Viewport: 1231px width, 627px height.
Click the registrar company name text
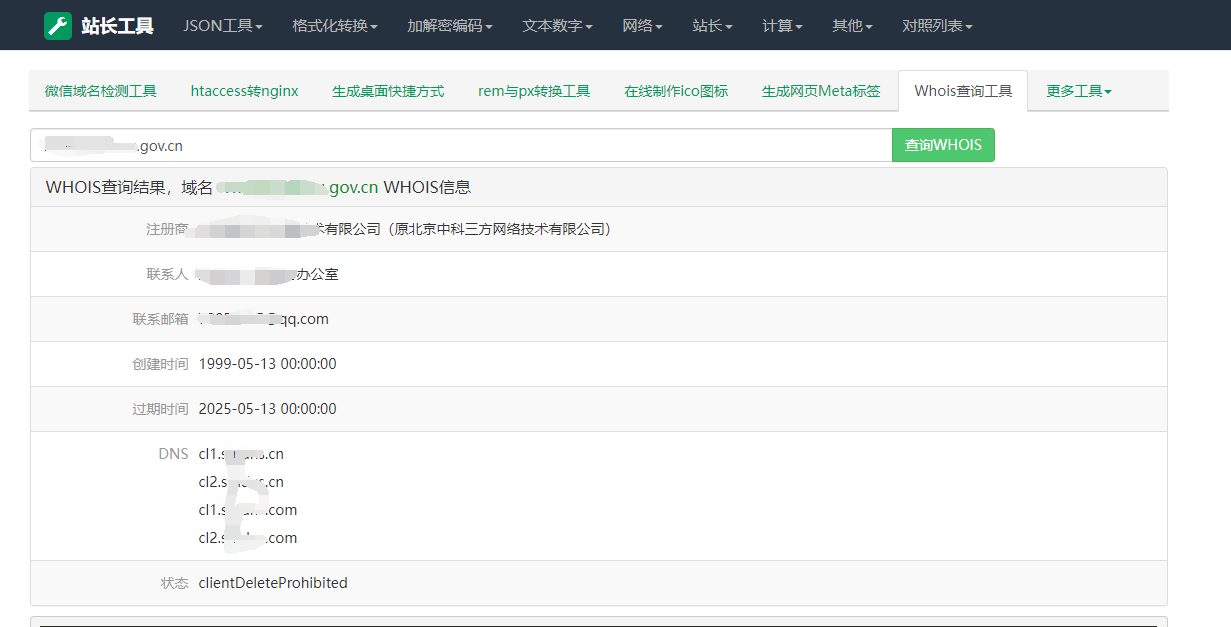point(405,229)
